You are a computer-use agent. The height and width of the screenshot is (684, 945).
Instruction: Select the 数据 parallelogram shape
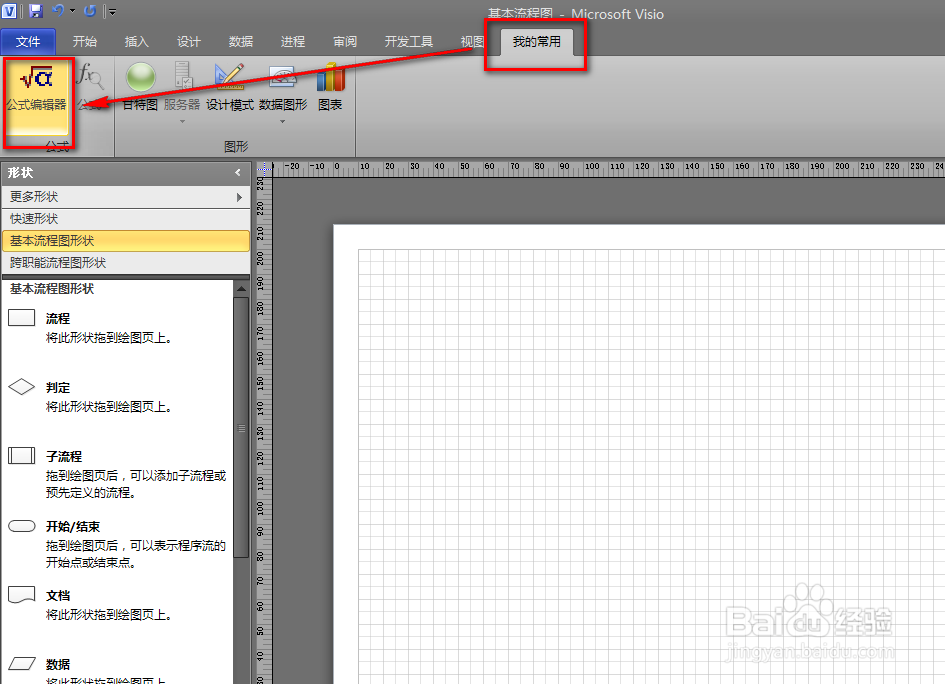click(x=22, y=664)
